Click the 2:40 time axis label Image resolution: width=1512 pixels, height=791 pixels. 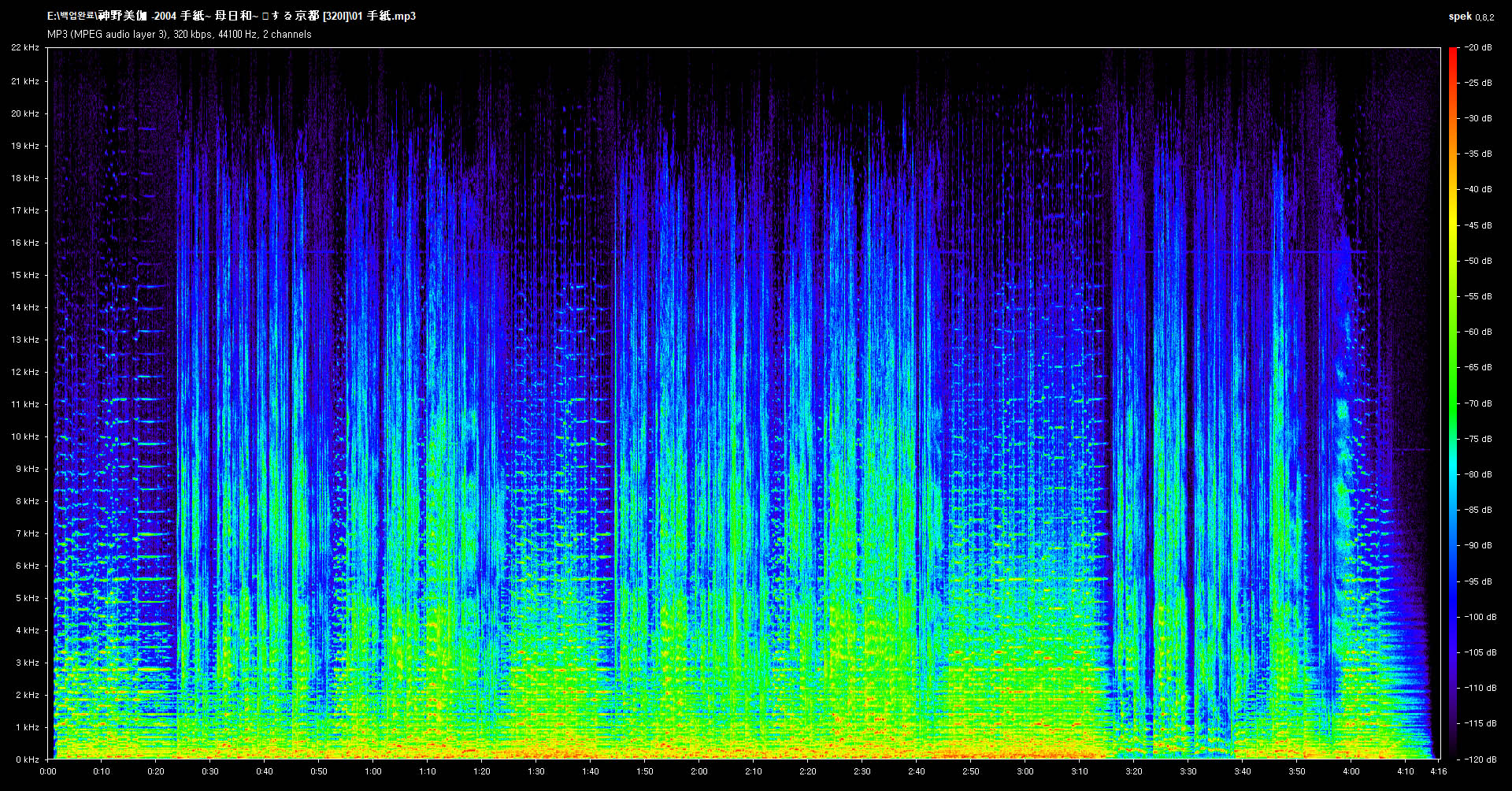(917, 771)
